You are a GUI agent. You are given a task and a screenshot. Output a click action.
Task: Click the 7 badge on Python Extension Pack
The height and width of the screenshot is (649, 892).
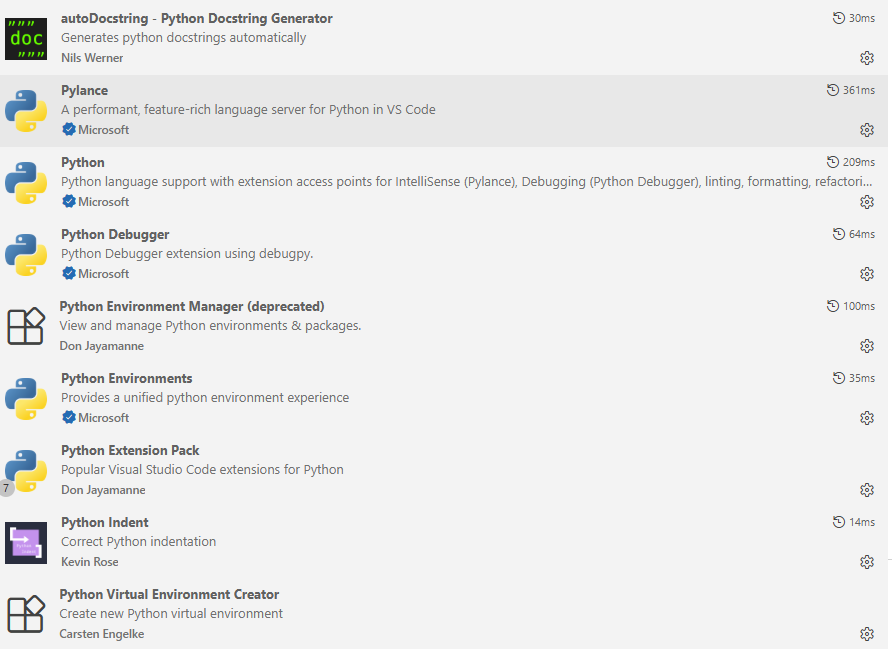[x=7, y=489]
